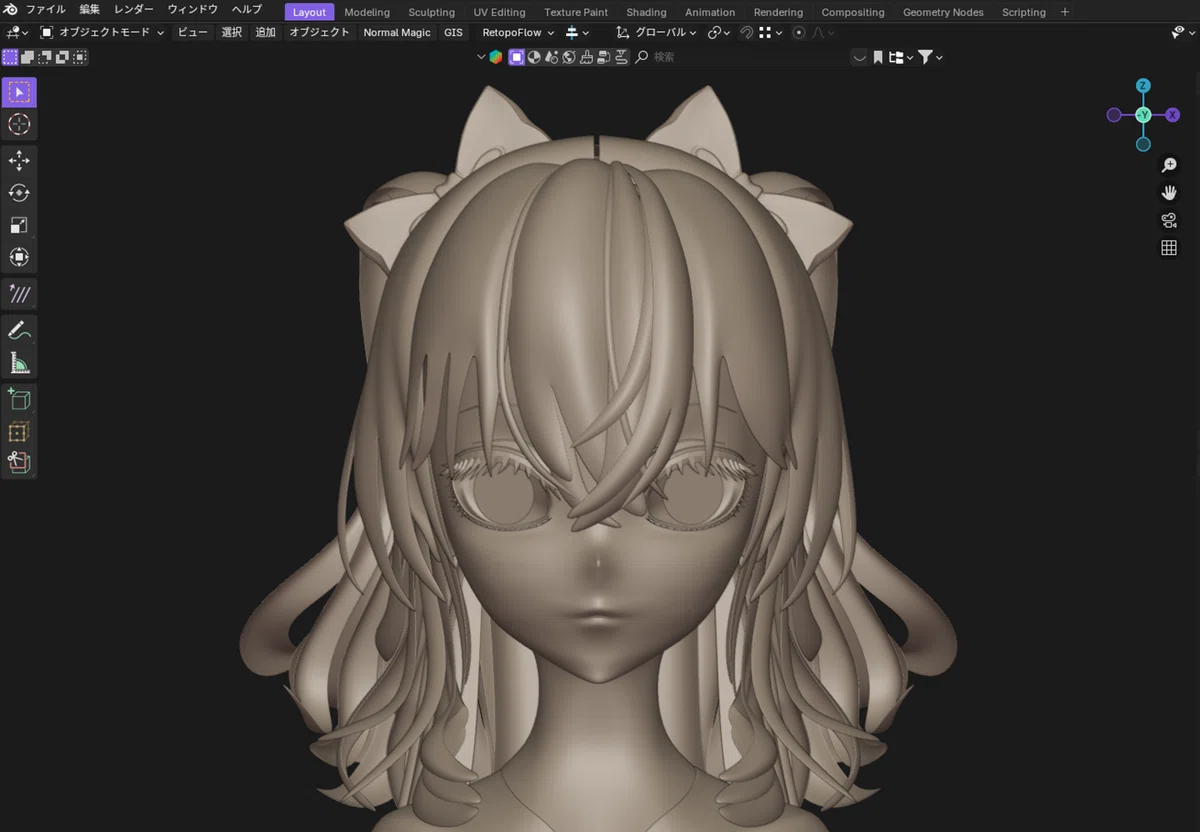Screen dimensions: 1200x832
Task: Enable invert selection mode icon
Action: pos(62,57)
